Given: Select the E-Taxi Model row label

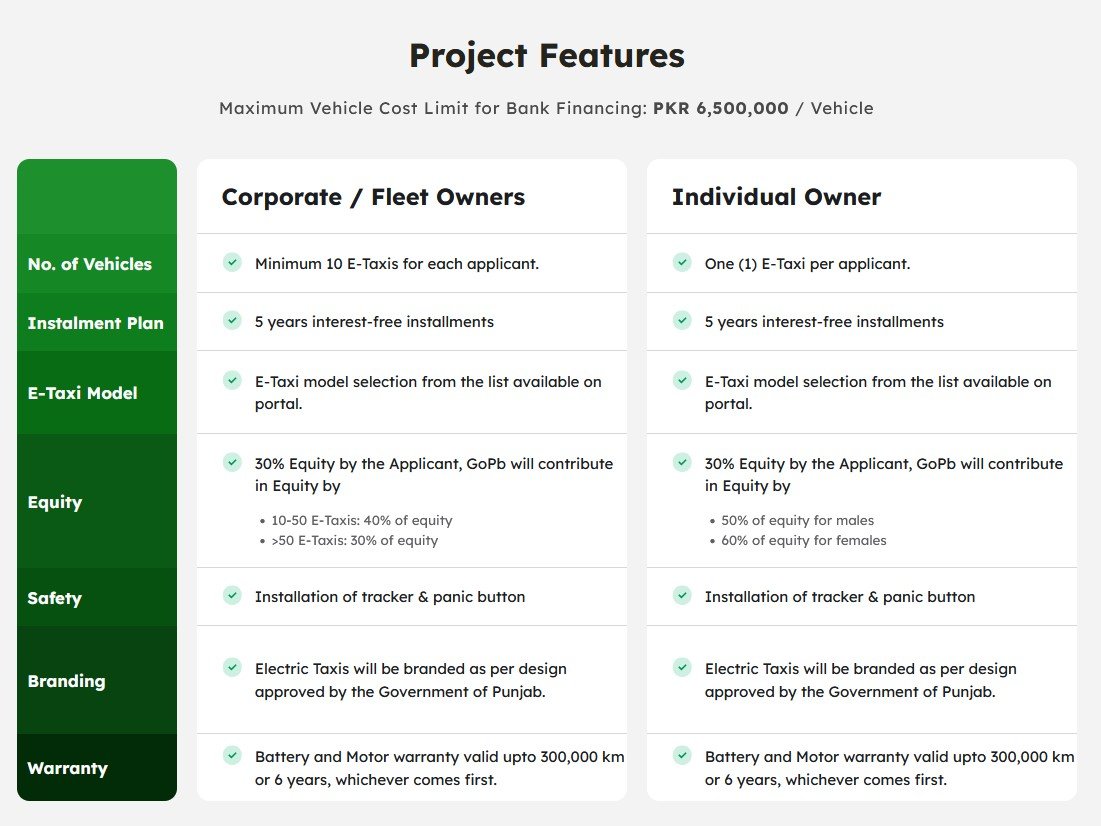Looking at the screenshot, I should pyautogui.click(x=82, y=393).
